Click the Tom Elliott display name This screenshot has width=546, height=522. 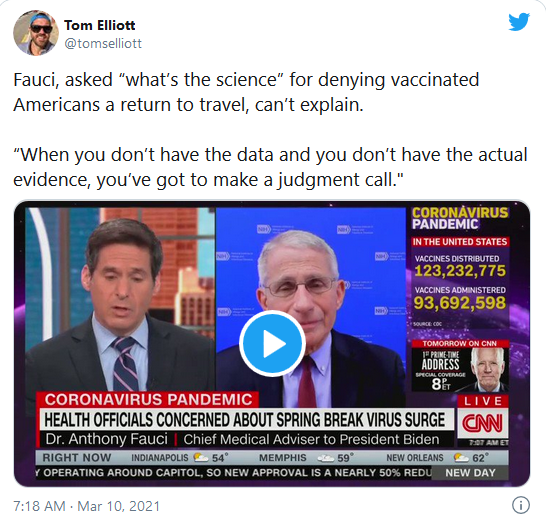coord(100,25)
